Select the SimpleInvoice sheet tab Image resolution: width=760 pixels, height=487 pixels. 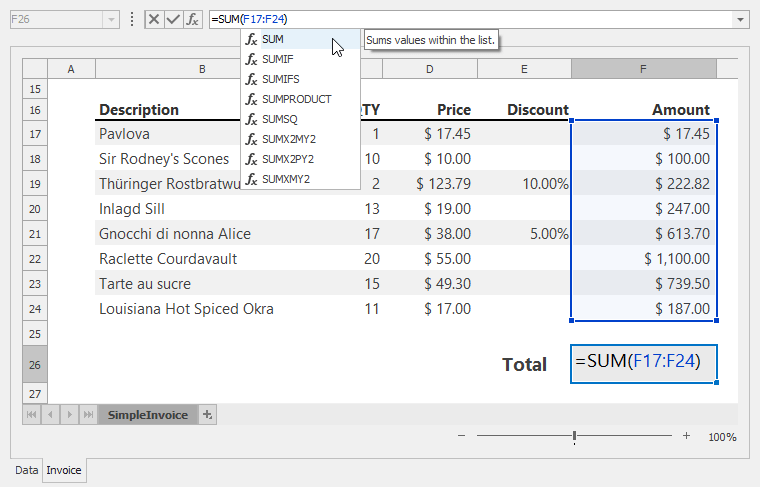pyautogui.click(x=148, y=414)
